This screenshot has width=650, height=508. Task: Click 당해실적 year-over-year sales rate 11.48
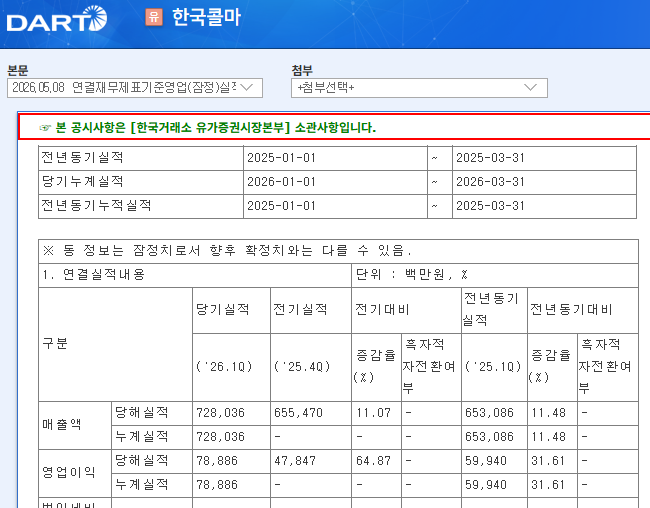point(548,413)
